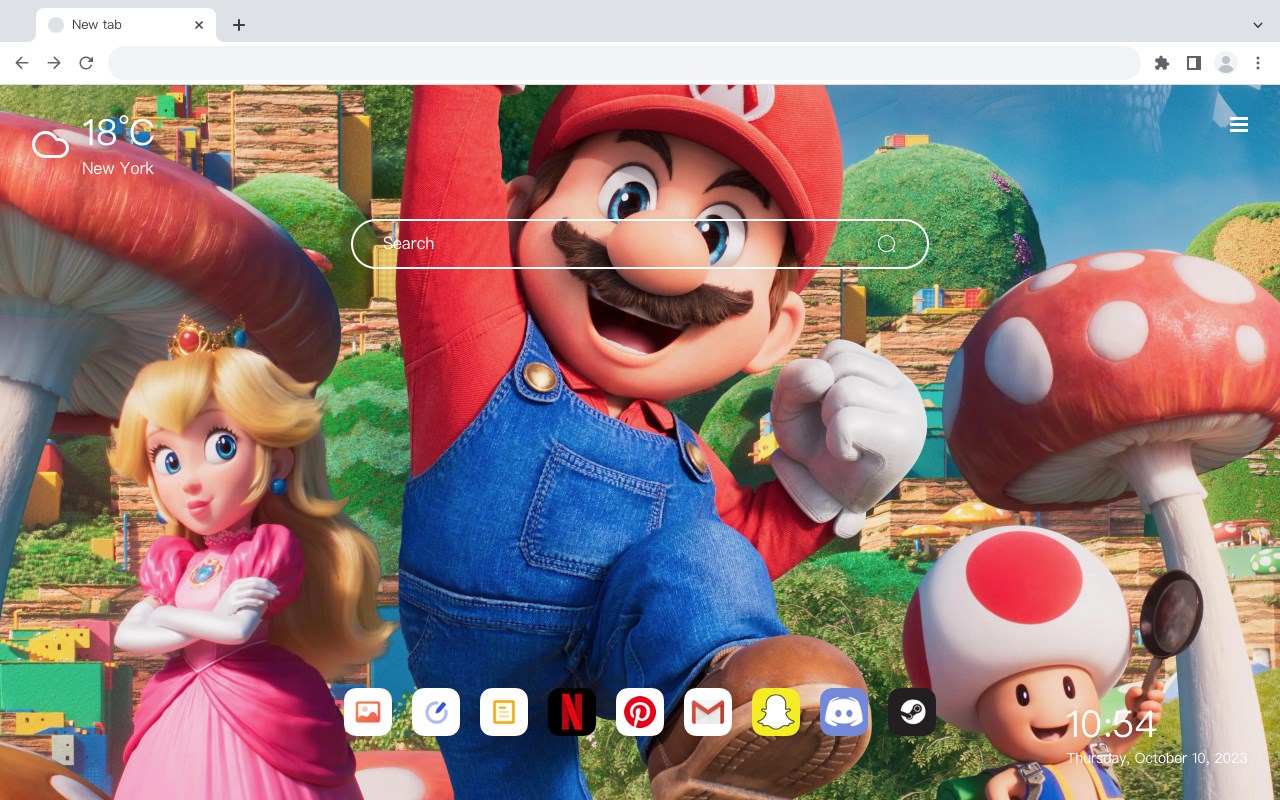Open the wallpaper gallery shortcut icon
The height and width of the screenshot is (800, 1280).
pos(368,712)
